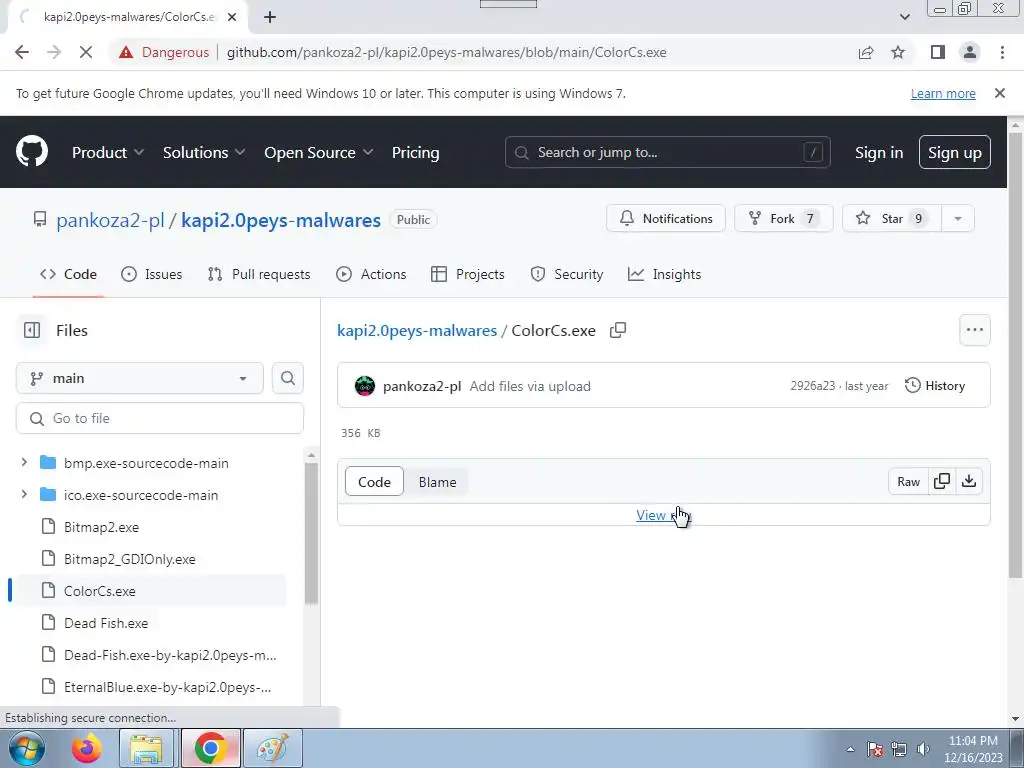The image size is (1024, 768).
Task: Open the Projects tab
Action: pos(468,274)
